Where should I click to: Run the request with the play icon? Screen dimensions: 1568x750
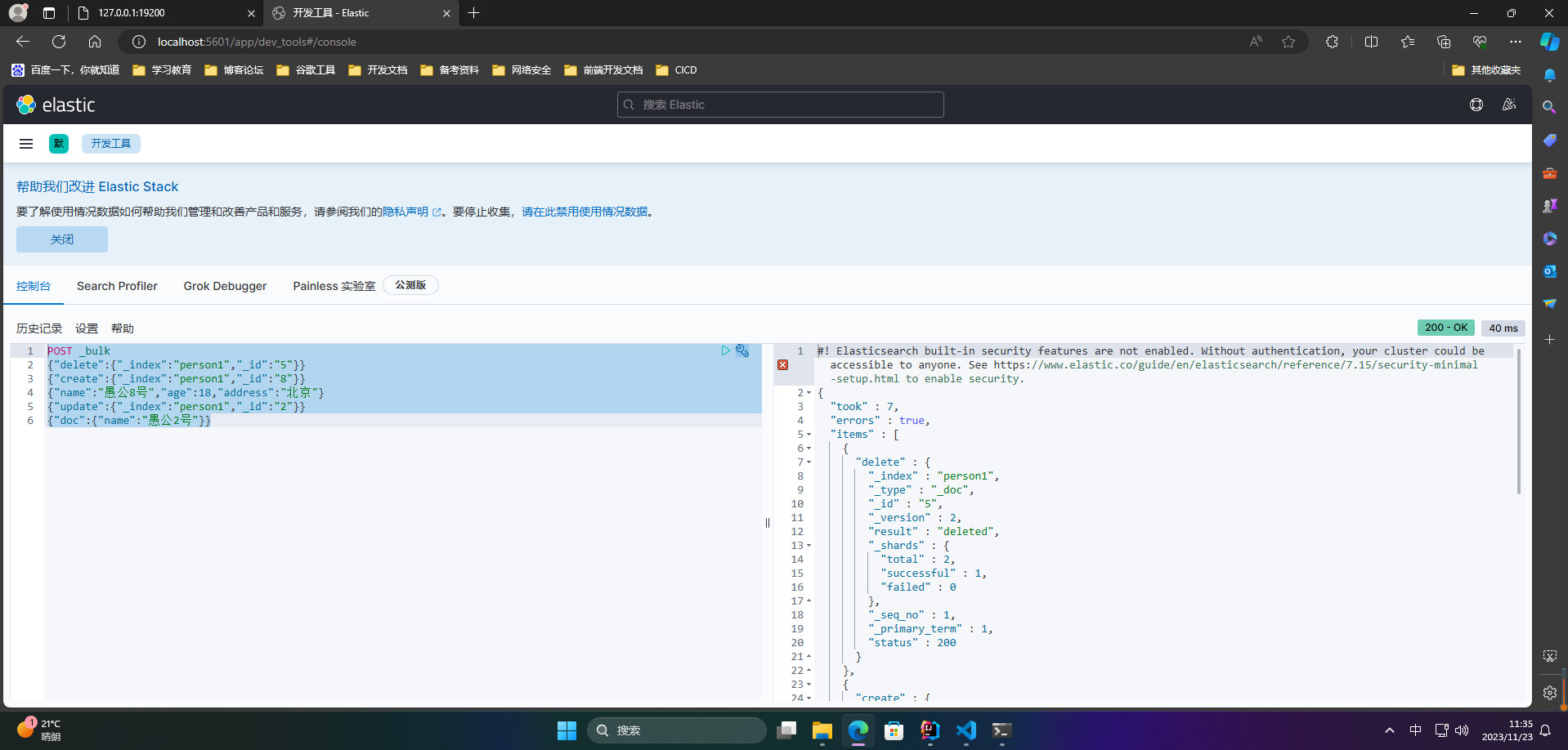tap(725, 350)
